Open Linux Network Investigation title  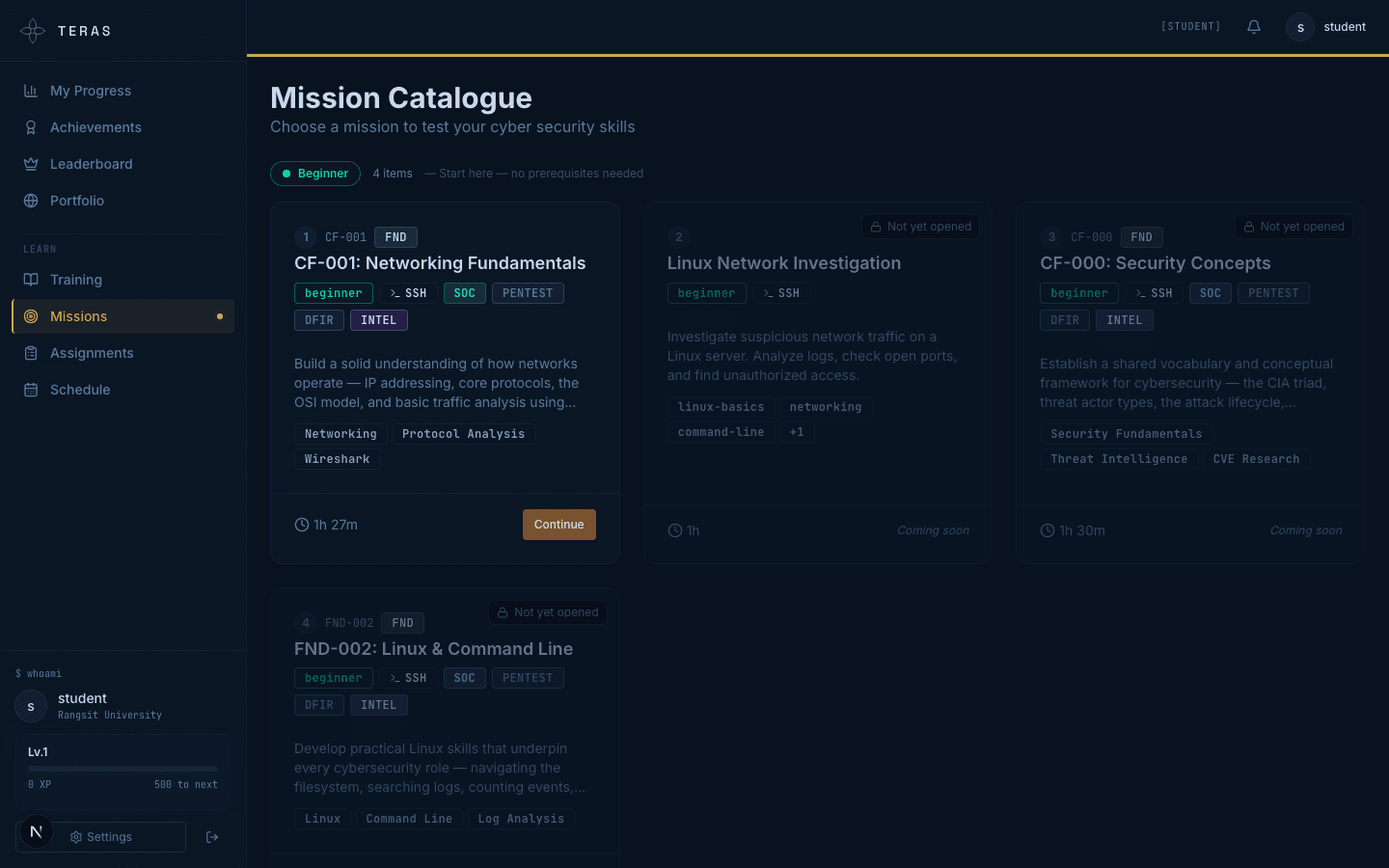[x=784, y=263]
